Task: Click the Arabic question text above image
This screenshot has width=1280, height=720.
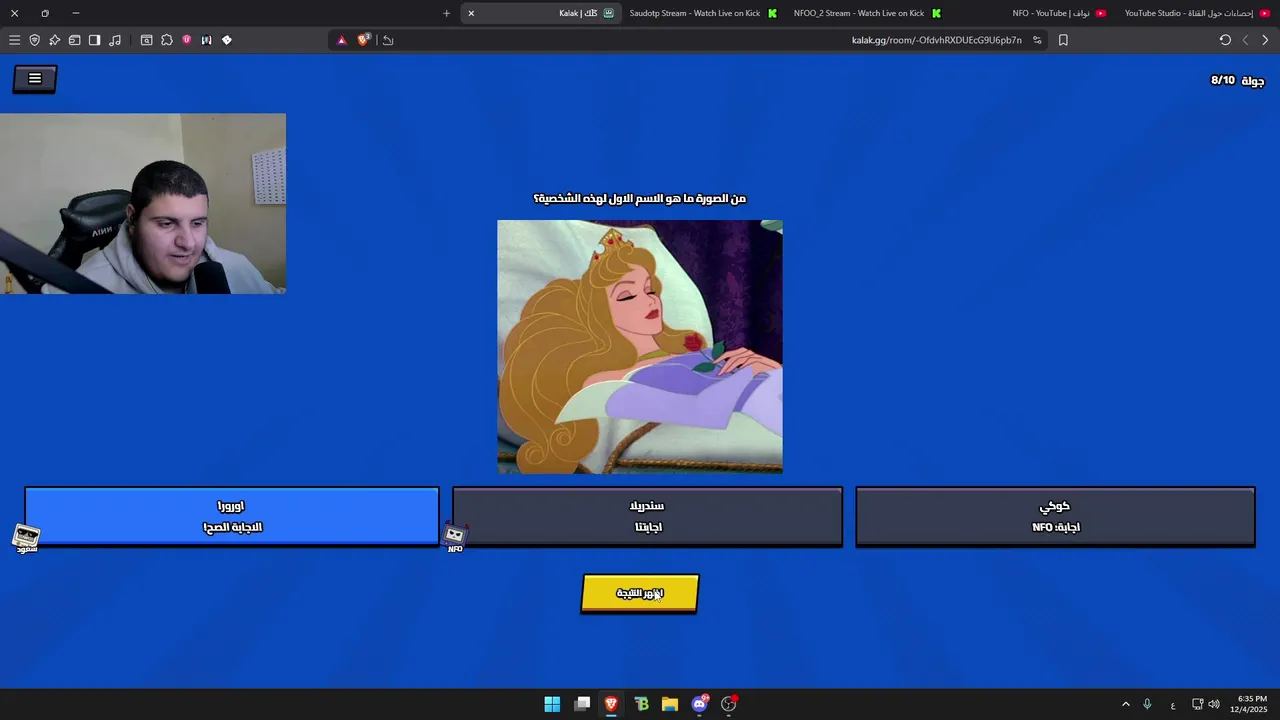Action: [x=640, y=198]
